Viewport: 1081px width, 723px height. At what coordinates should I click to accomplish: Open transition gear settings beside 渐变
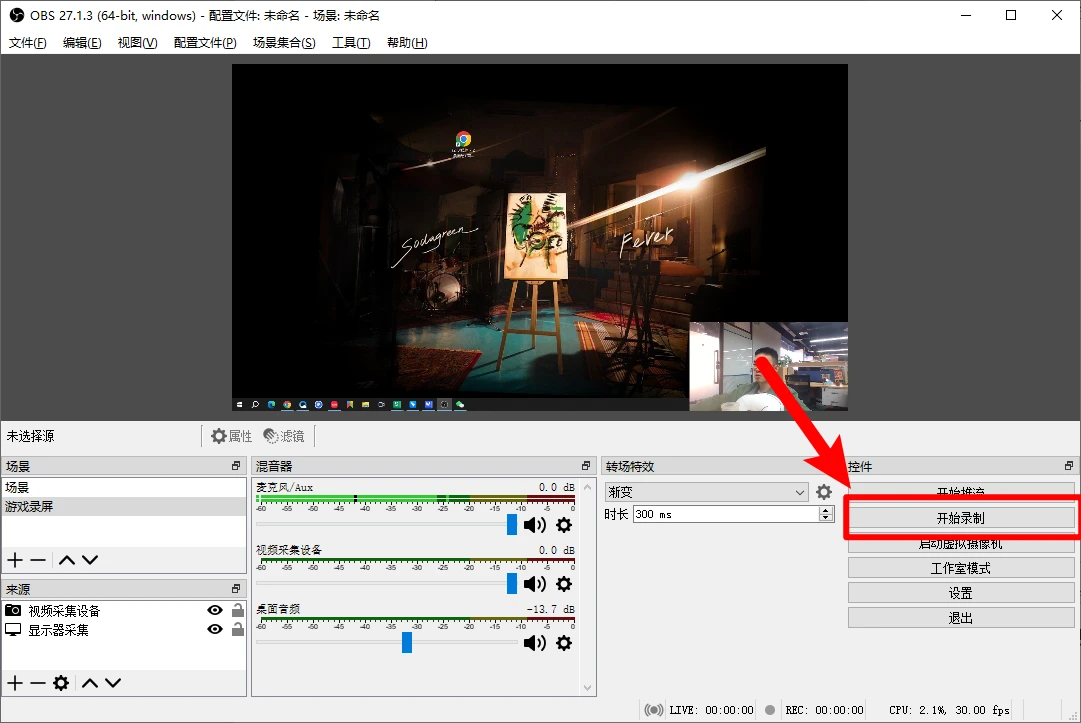click(x=824, y=492)
